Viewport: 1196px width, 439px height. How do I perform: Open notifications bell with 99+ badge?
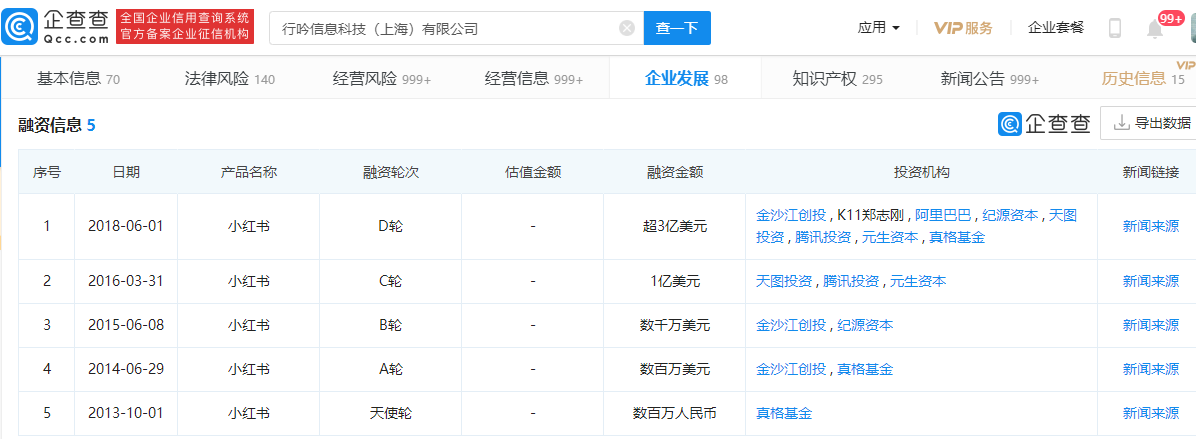click(x=1155, y=29)
